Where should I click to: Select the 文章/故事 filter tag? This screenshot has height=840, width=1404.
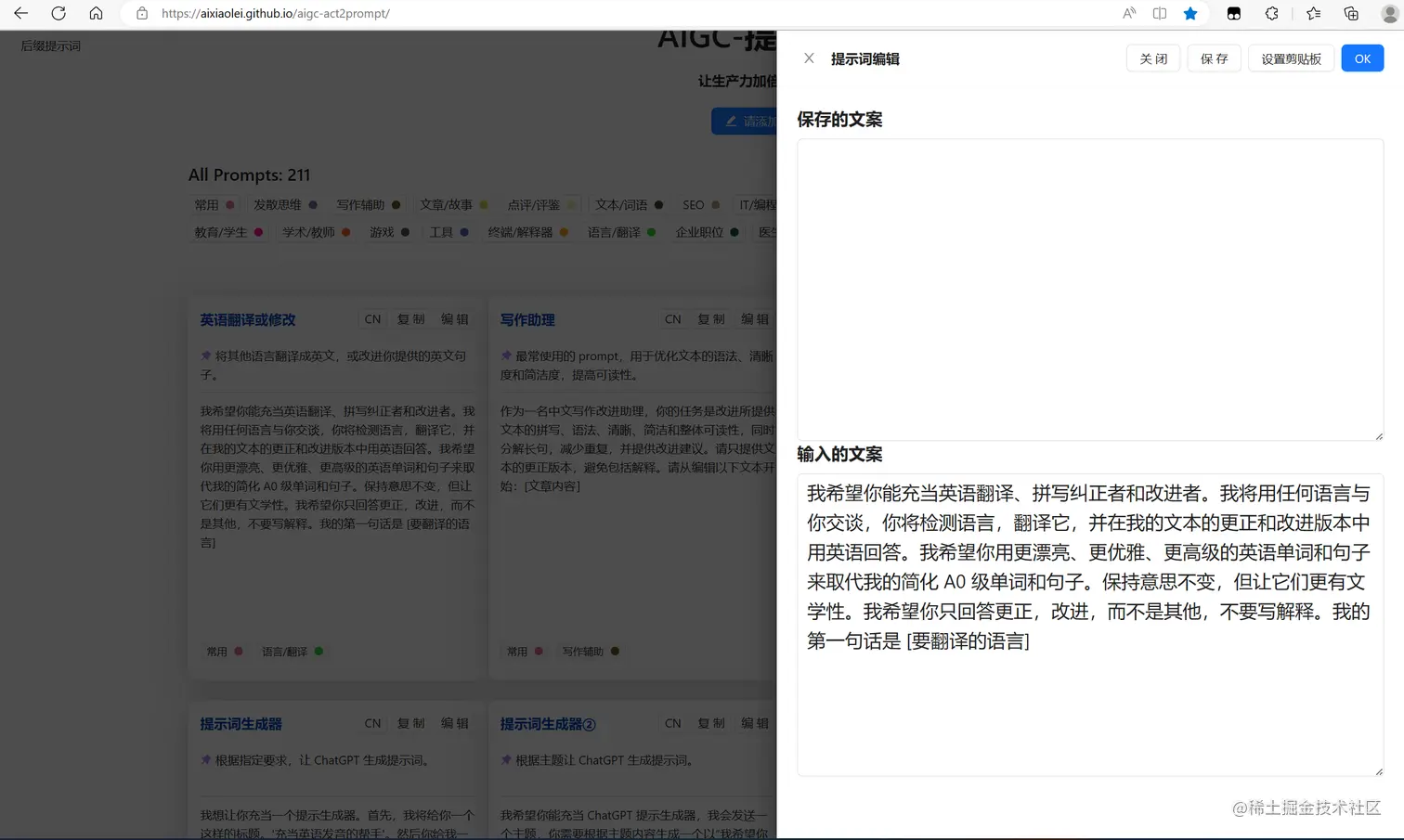(x=453, y=205)
